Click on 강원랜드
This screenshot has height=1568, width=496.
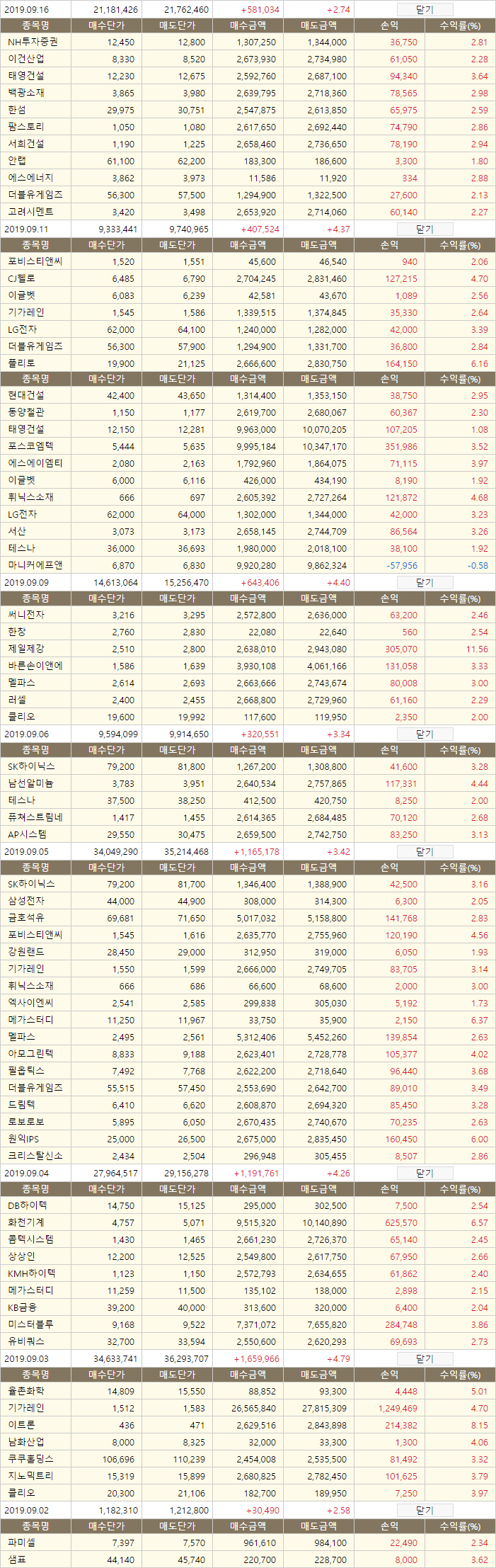click(x=26, y=952)
